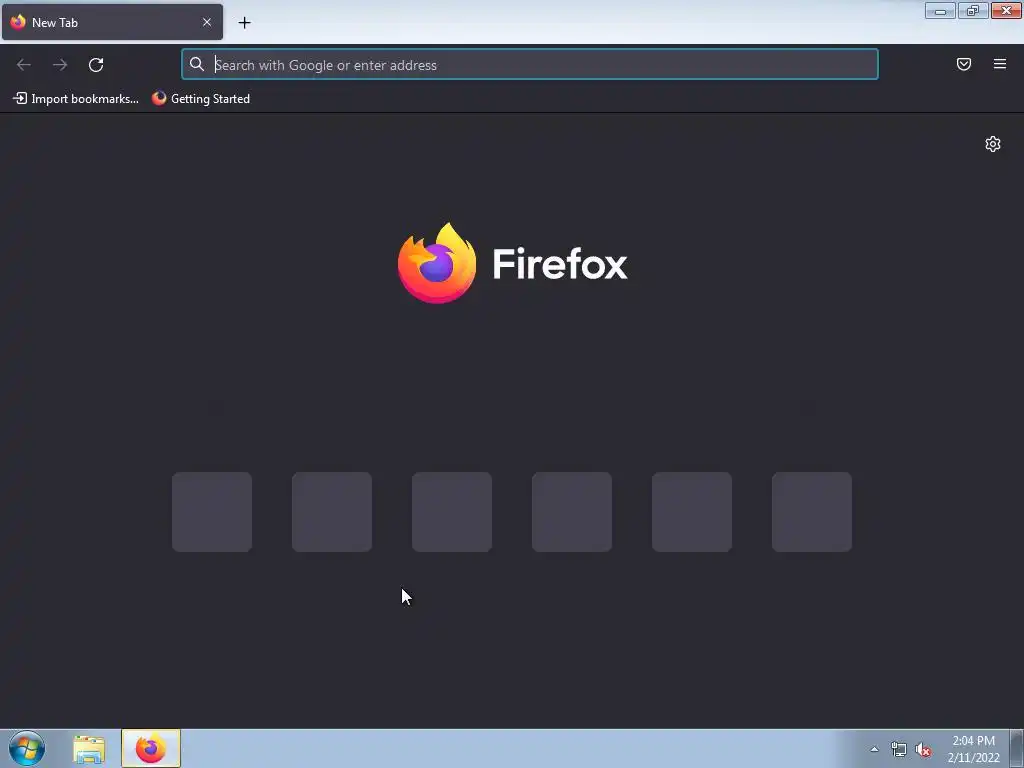Restore down the Firefox window
Image resolution: width=1024 pixels, height=768 pixels.
pos(972,10)
